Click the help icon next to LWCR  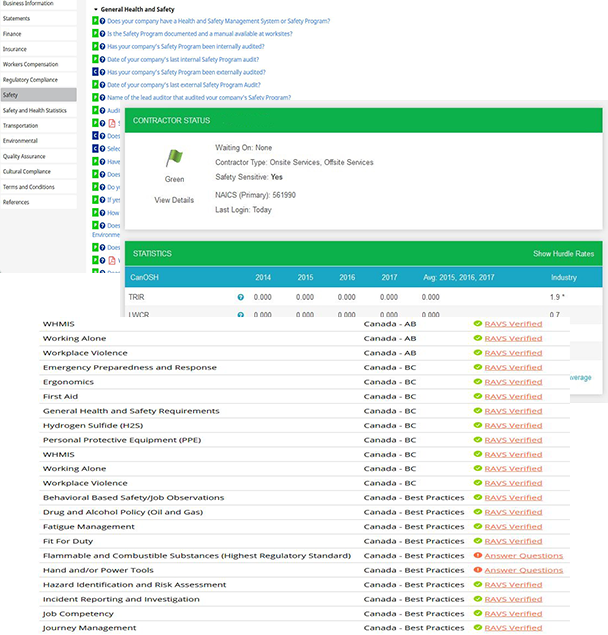(241, 316)
